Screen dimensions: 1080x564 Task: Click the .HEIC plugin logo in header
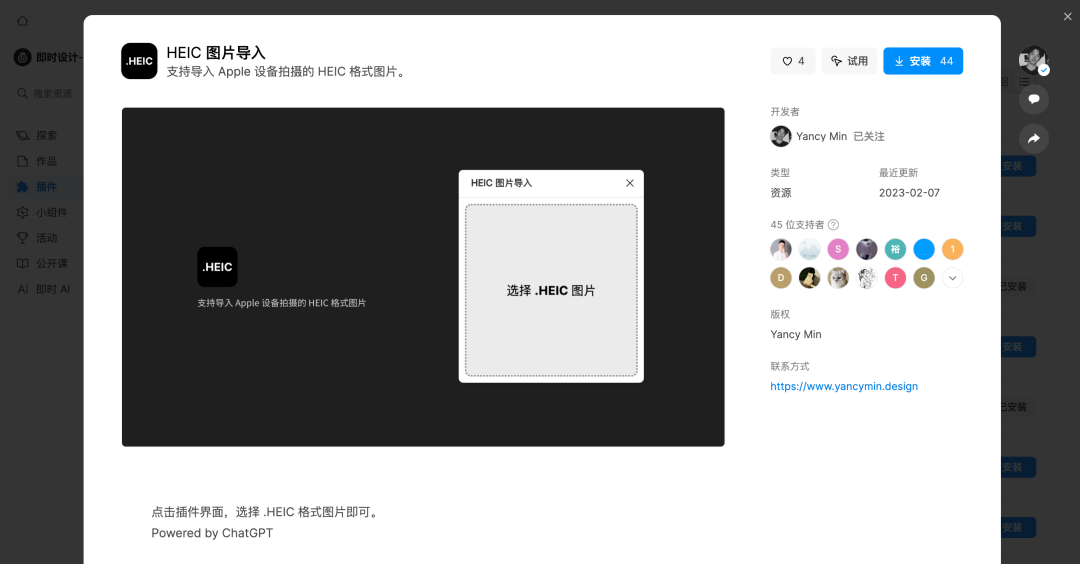(x=139, y=61)
